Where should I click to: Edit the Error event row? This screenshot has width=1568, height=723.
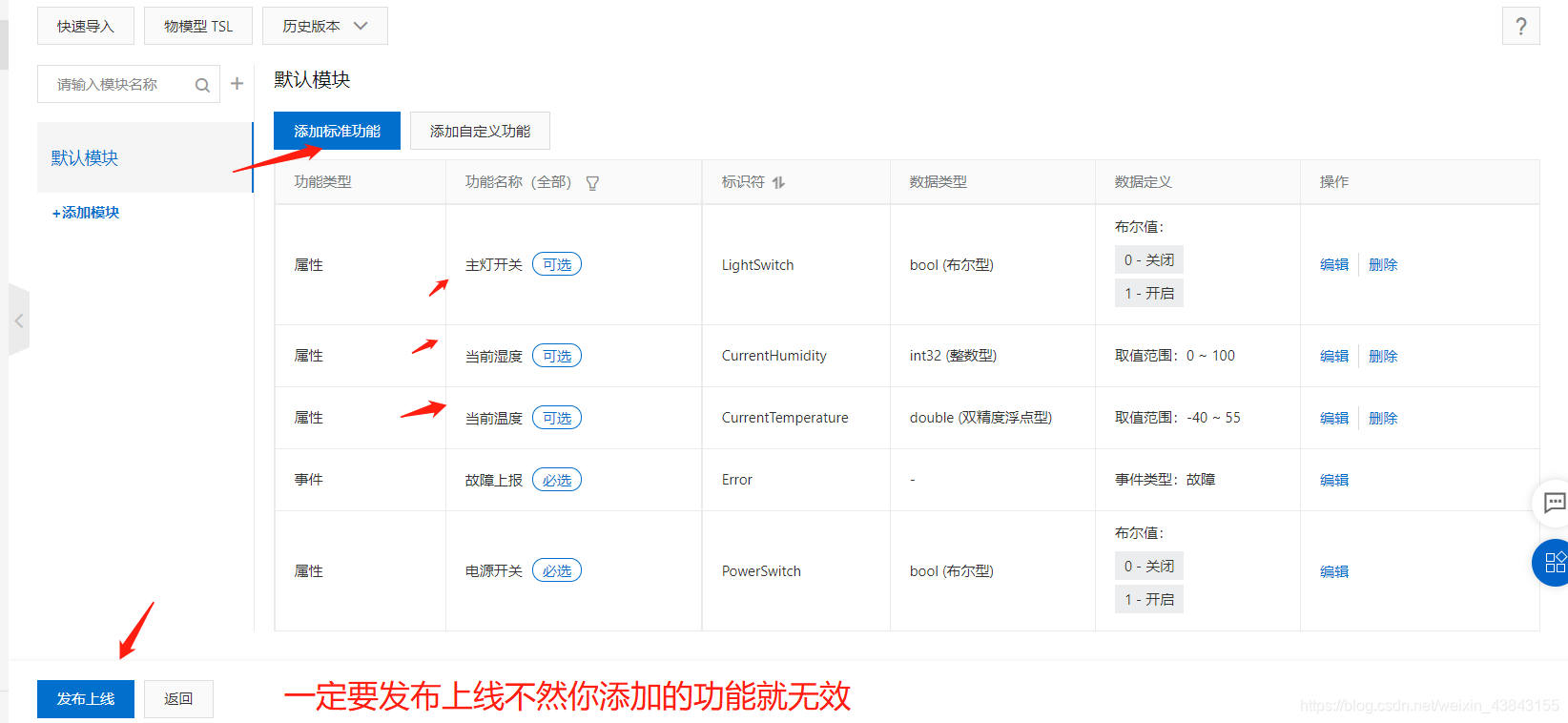click(1334, 480)
